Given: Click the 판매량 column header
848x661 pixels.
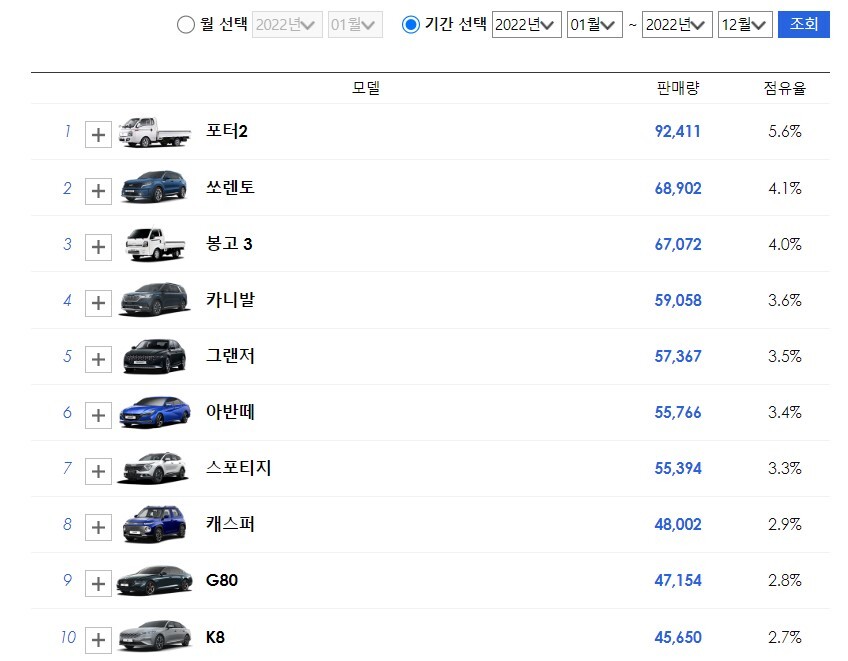Looking at the screenshot, I should [678, 88].
